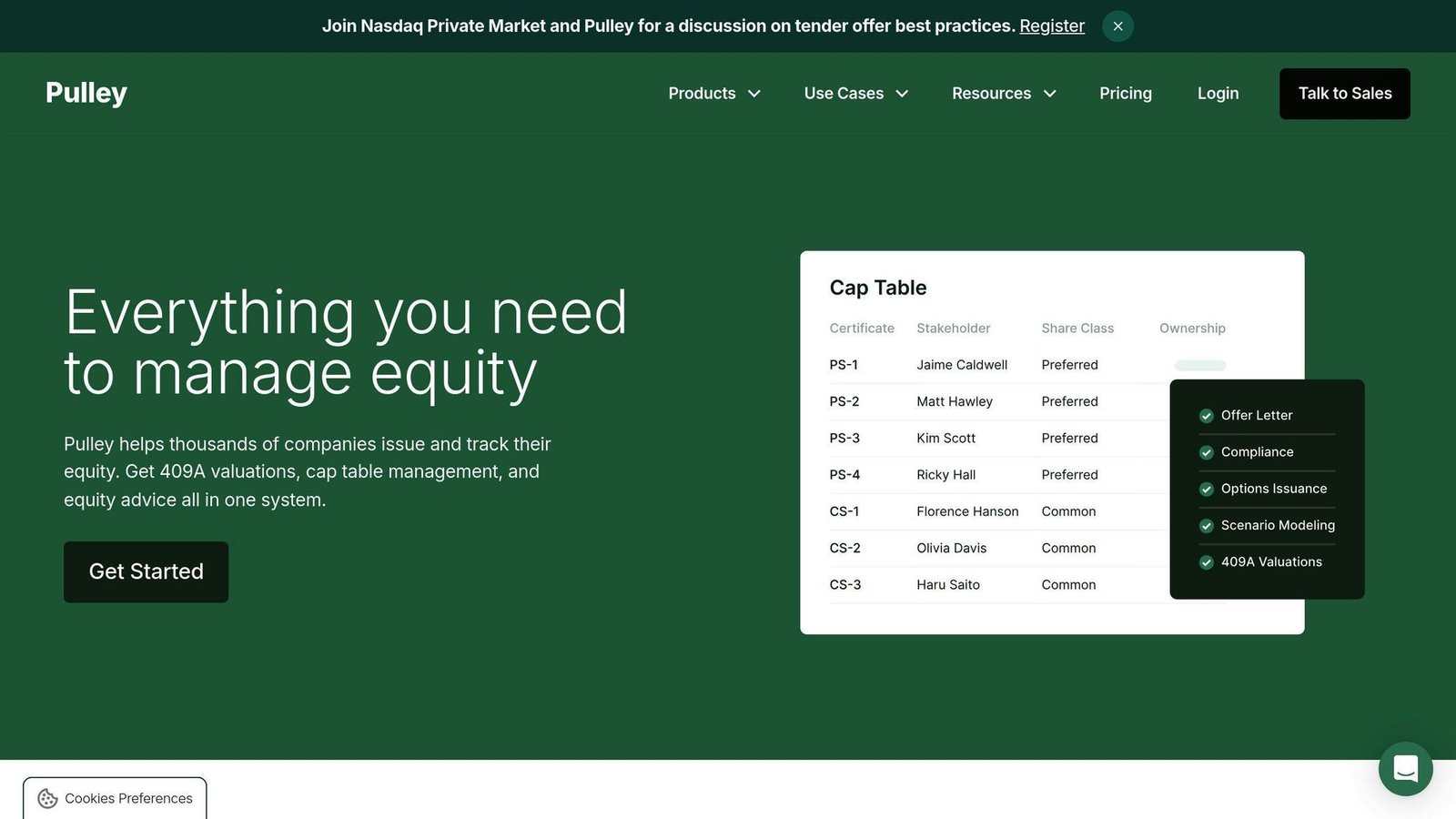
Task: Click the Options Issuance checkmark icon
Action: point(1207,490)
